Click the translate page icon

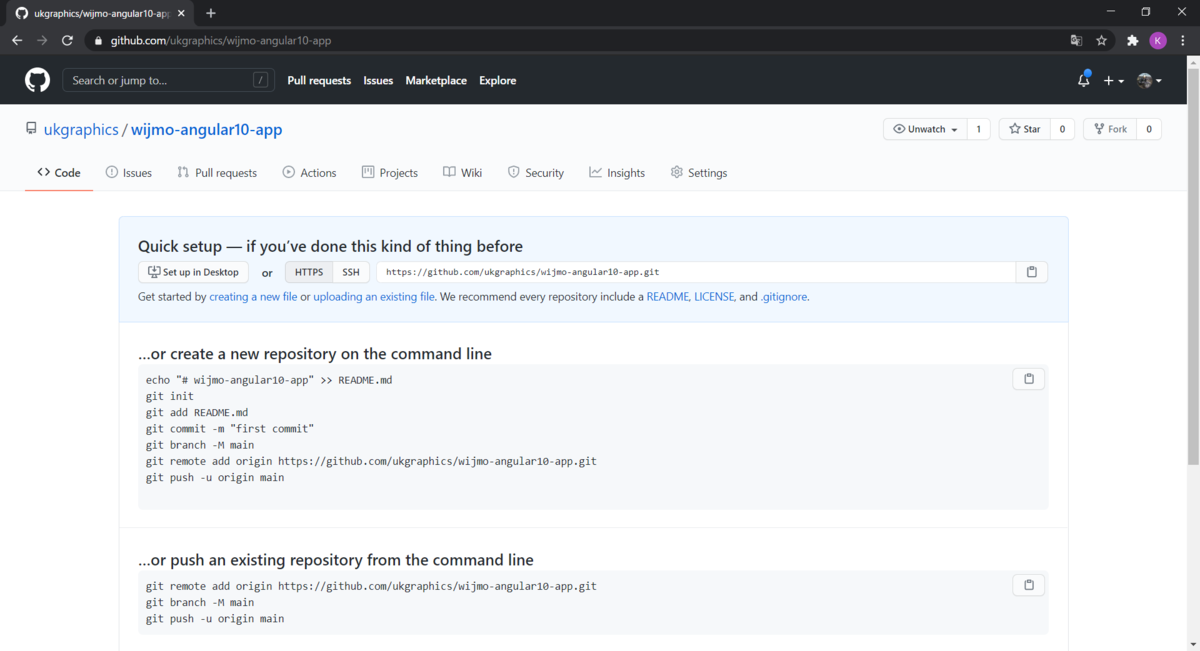pos(1076,41)
